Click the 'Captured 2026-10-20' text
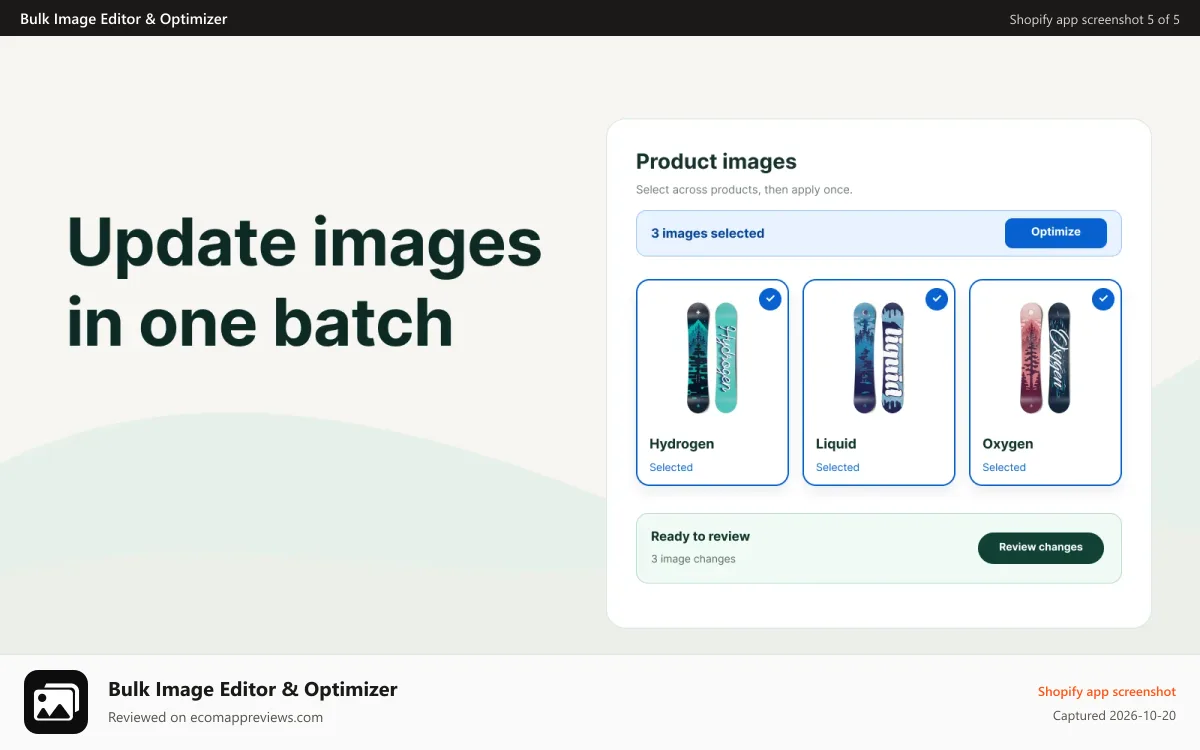The height and width of the screenshot is (750, 1200). coord(1114,716)
